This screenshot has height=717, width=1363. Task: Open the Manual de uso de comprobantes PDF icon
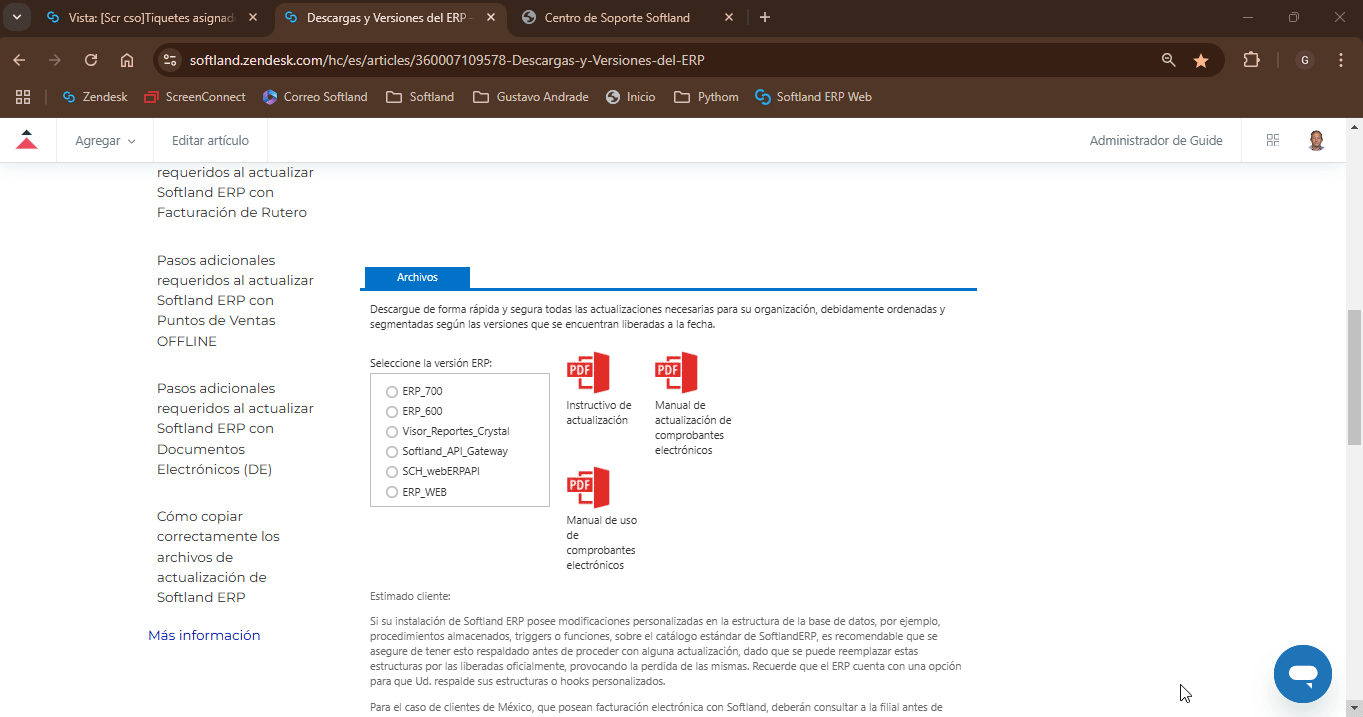(x=588, y=487)
